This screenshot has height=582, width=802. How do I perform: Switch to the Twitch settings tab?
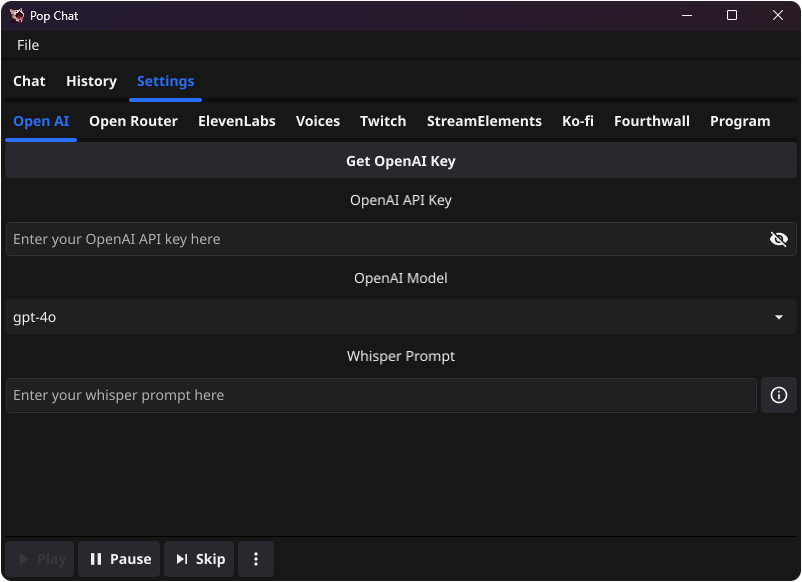tap(383, 121)
